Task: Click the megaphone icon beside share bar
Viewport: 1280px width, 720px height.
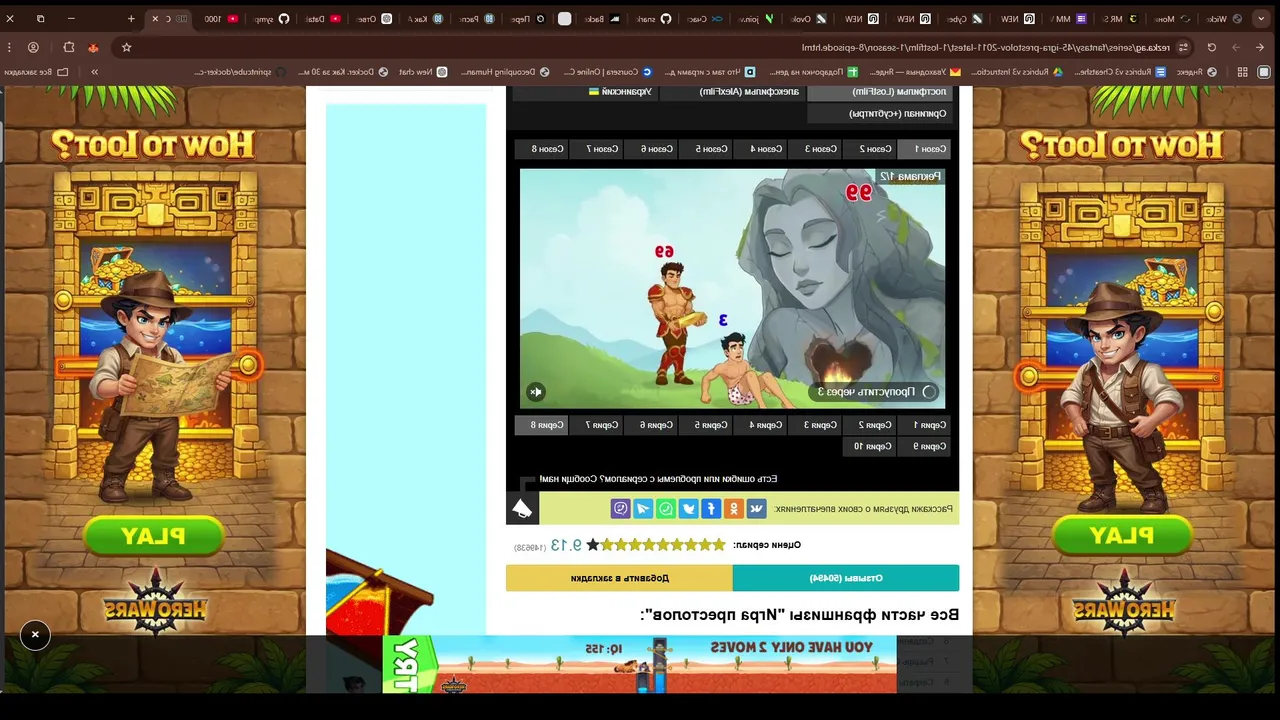Action: pyautogui.click(x=522, y=509)
